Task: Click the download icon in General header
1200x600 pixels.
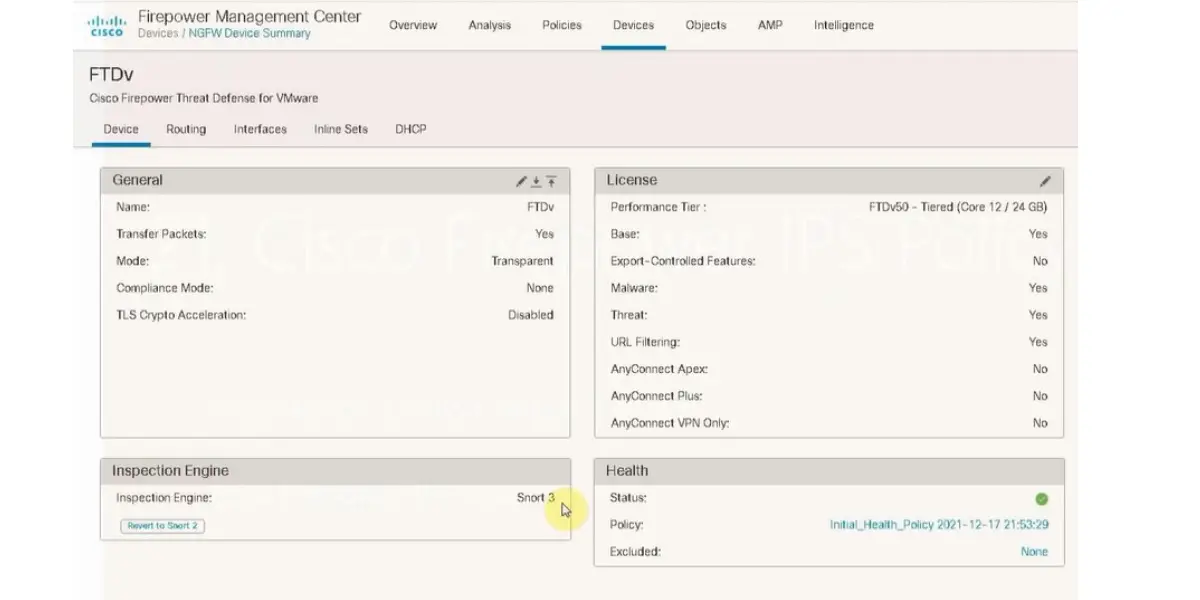Action: tap(536, 181)
